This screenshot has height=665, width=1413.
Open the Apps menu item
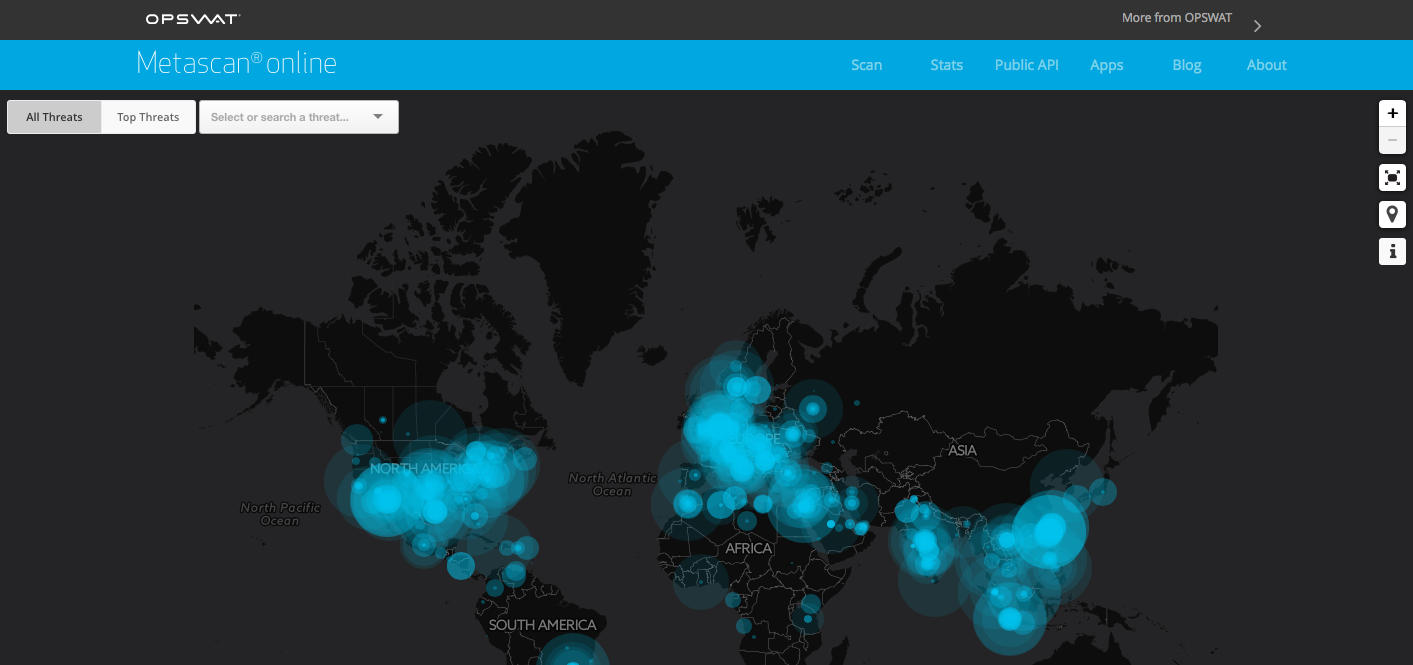tap(1107, 65)
